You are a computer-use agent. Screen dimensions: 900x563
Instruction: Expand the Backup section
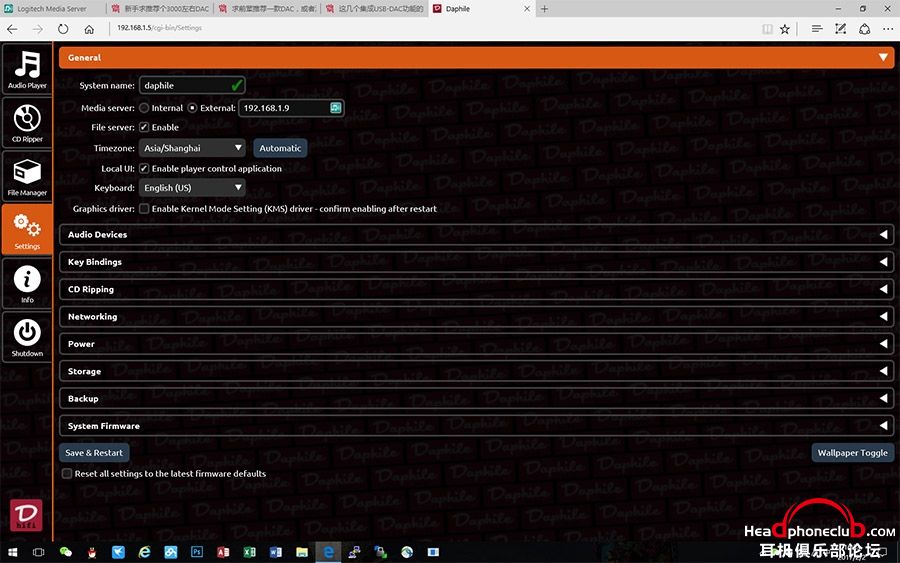point(476,398)
